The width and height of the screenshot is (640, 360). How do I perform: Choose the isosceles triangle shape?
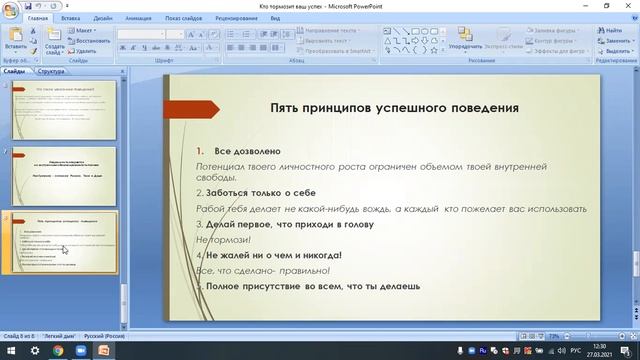[387, 41]
